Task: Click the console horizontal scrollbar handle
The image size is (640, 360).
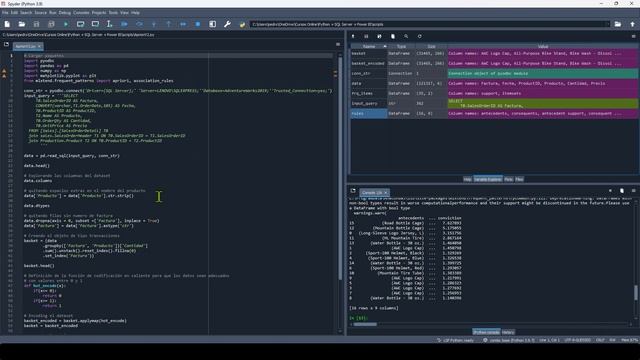Action: [x=365, y=324]
